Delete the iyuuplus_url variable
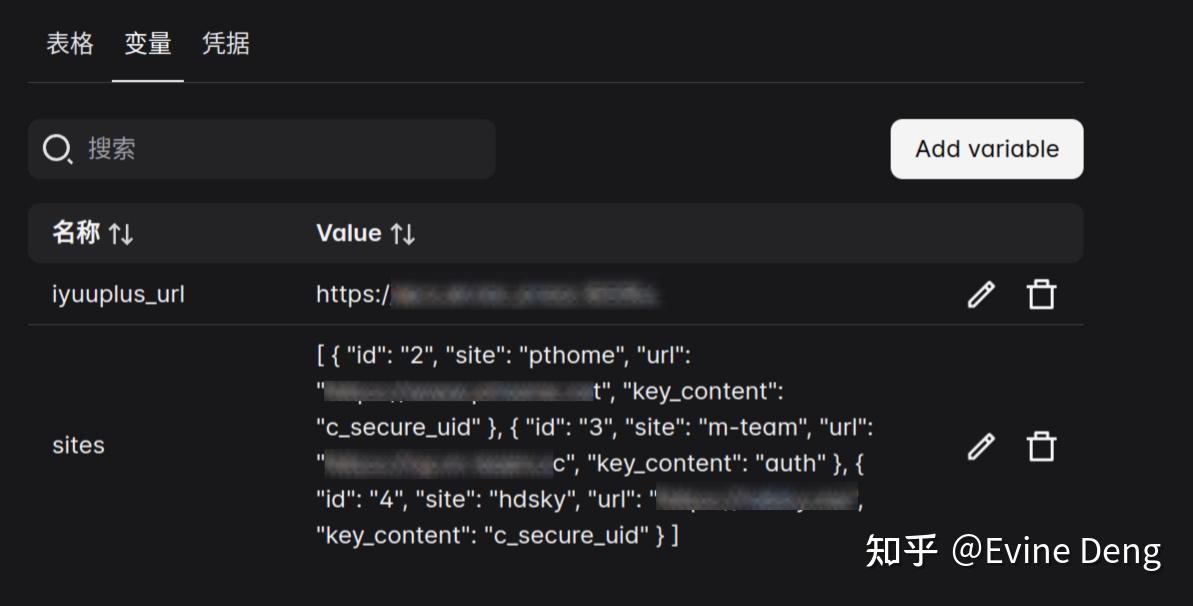Screen dimensions: 1193x606 point(1041,294)
